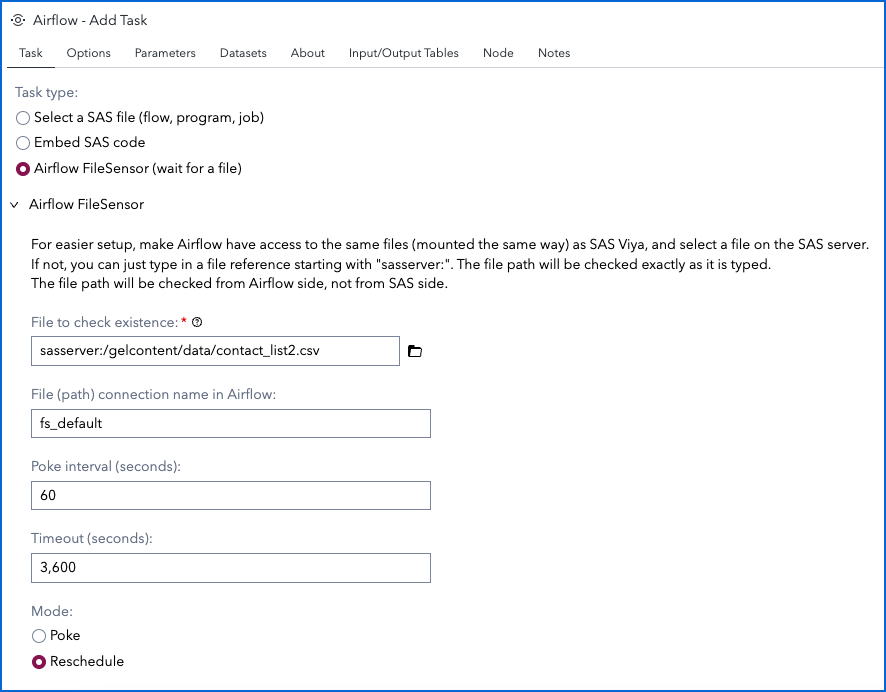Focus the connection name field with fs_default
This screenshot has height=692, width=886.
[x=231, y=423]
